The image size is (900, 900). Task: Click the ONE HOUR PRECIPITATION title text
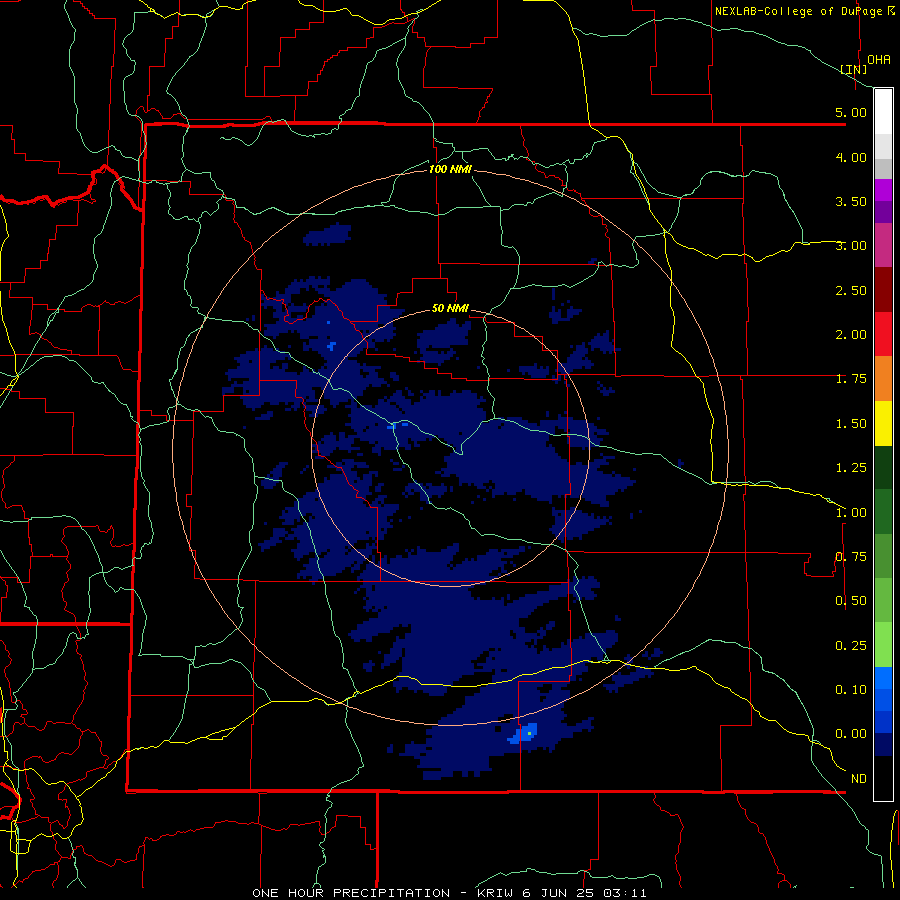pos(351,893)
